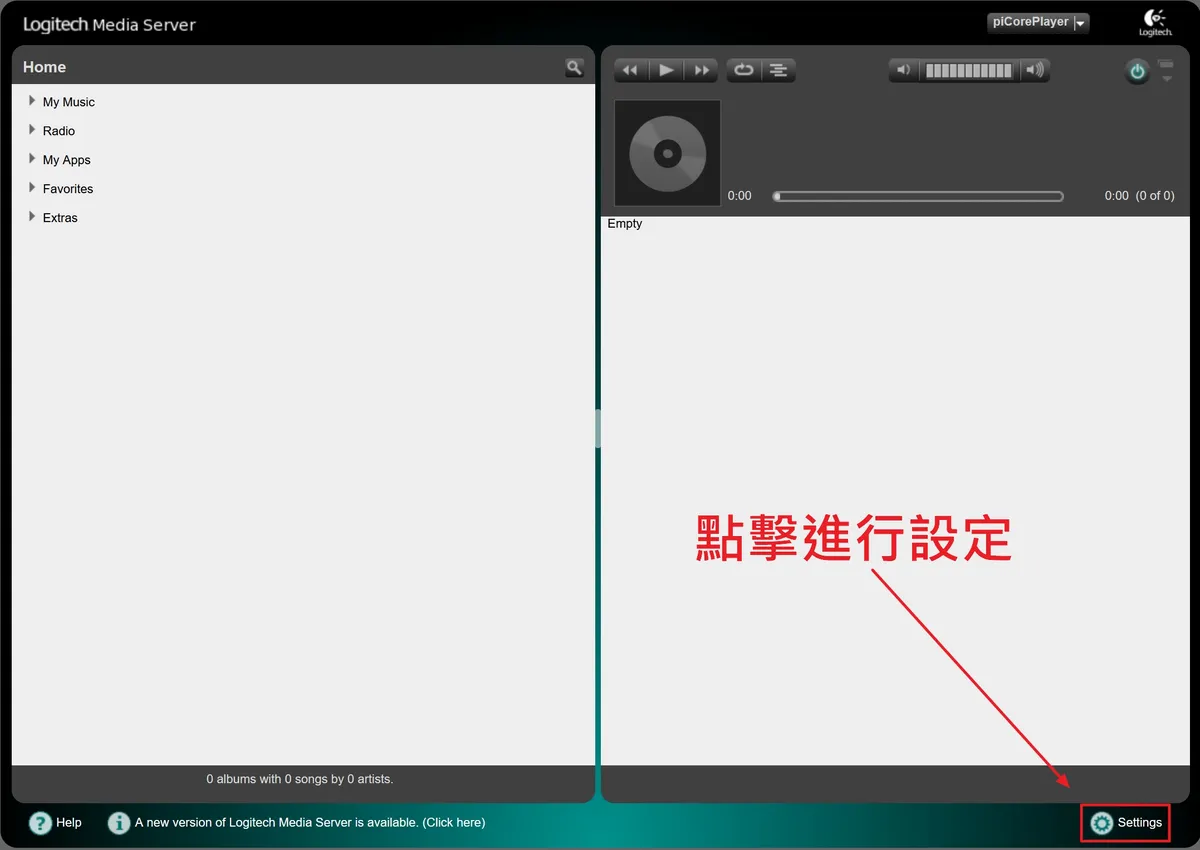Click the '0 albums with 0 songs' status
The width and height of the screenshot is (1200, 850).
coord(300,779)
